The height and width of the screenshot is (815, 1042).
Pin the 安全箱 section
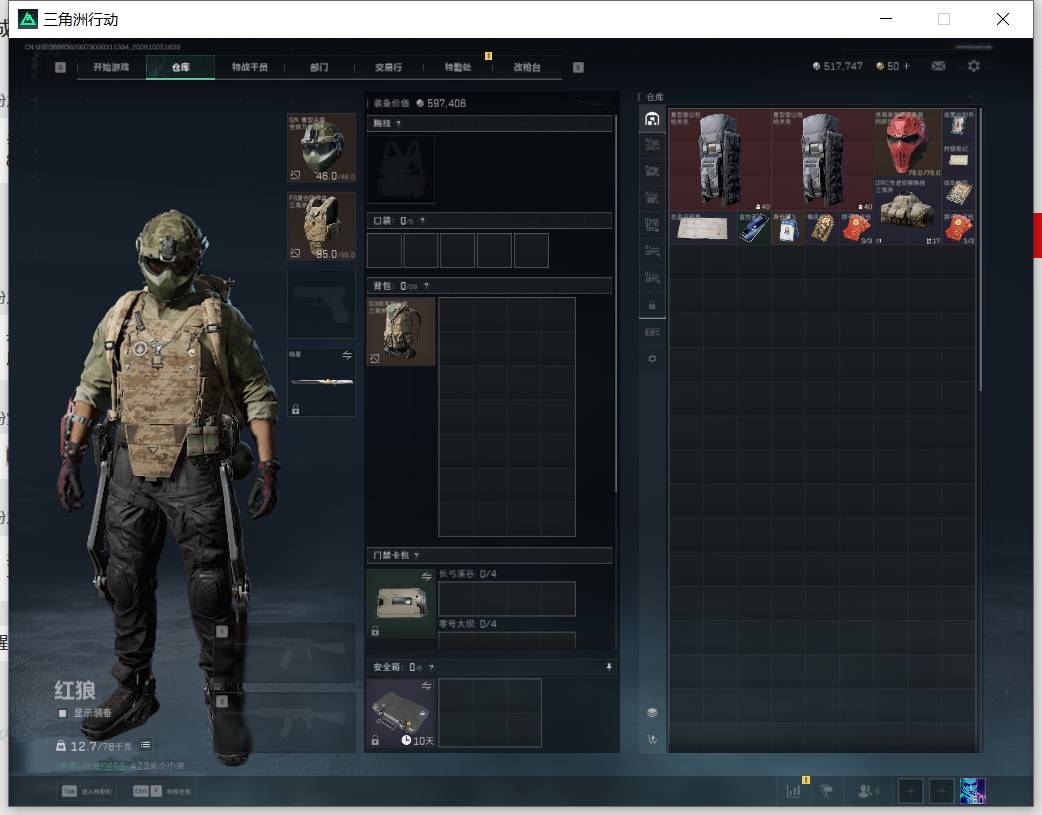tap(609, 667)
